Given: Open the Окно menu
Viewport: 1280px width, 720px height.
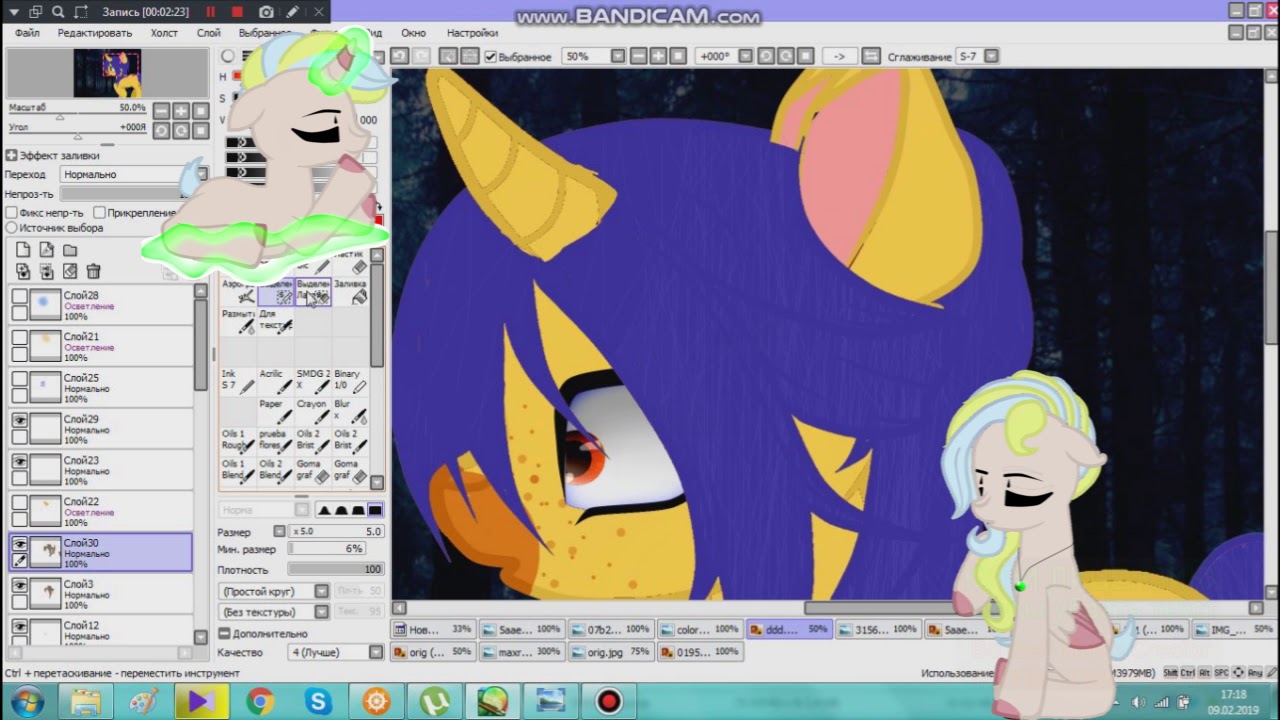Looking at the screenshot, I should [x=413, y=33].
